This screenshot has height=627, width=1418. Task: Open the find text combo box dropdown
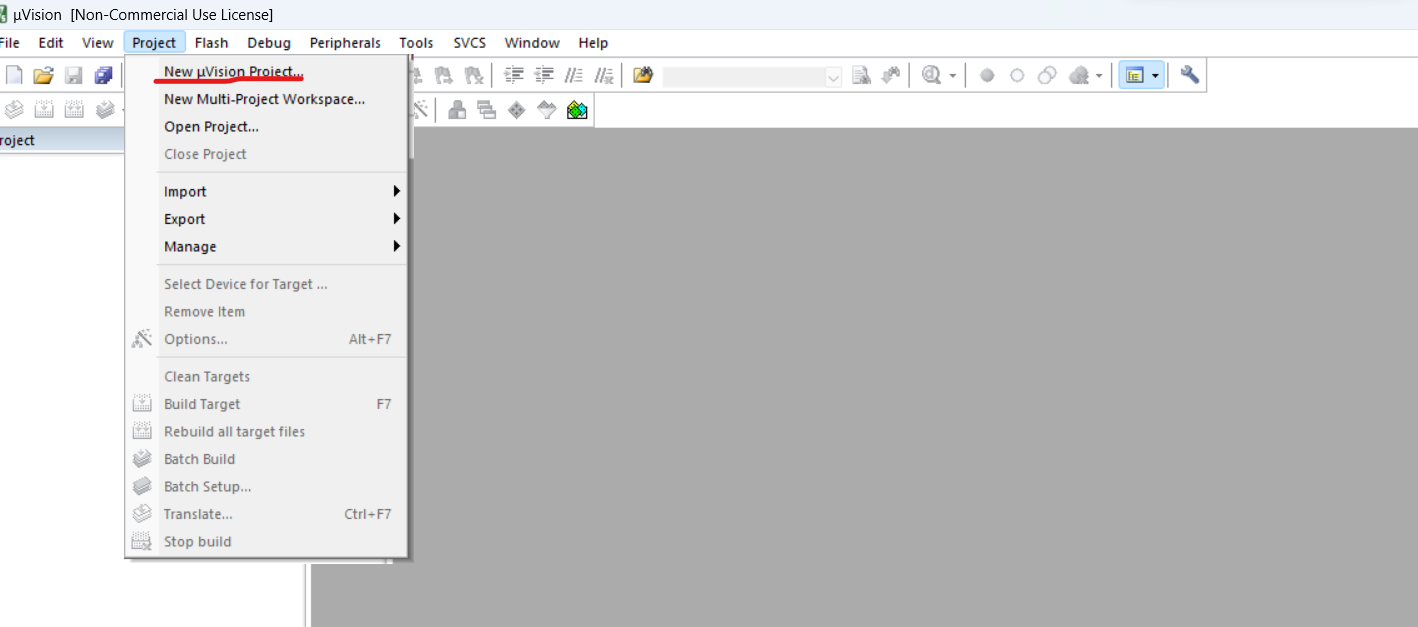(834, 76)
